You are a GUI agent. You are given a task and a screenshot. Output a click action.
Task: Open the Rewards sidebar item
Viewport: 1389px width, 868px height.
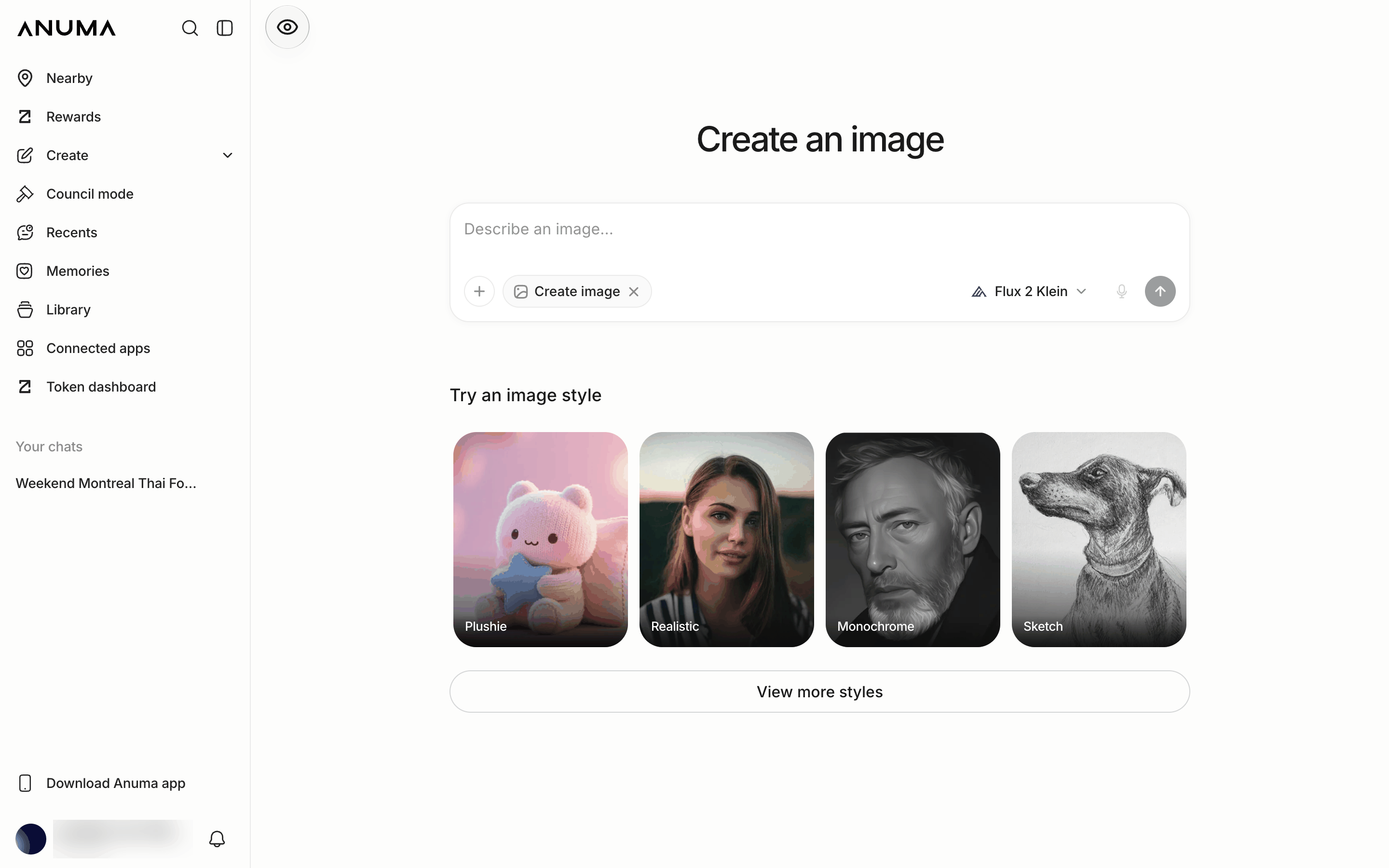point(124,117)
